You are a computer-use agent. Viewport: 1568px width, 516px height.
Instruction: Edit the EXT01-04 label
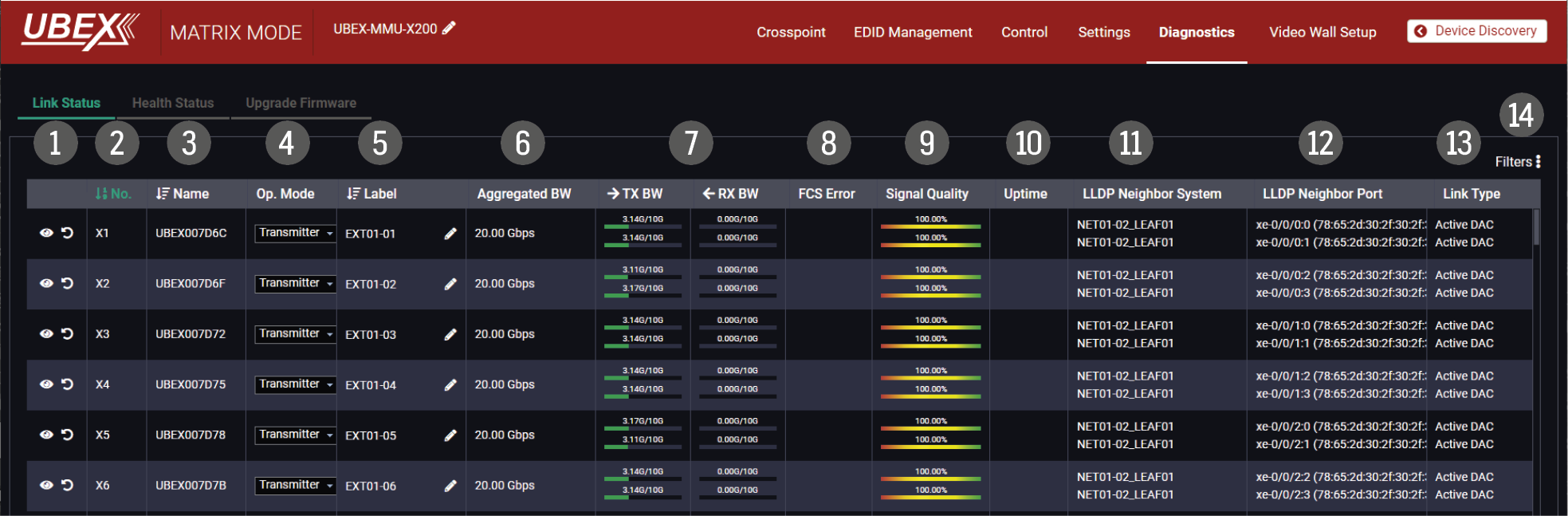pyautogui.click(x=450, y=385)
